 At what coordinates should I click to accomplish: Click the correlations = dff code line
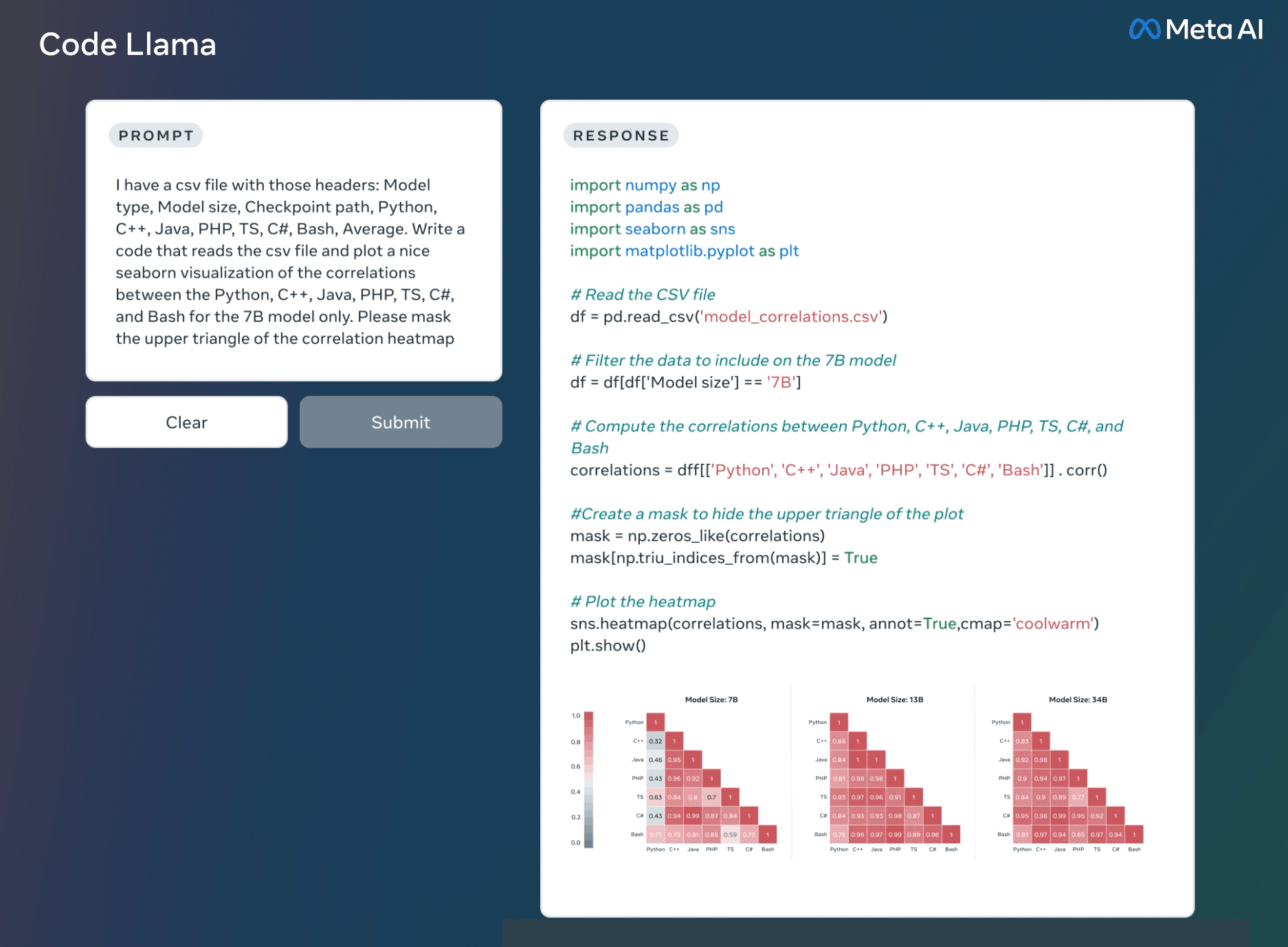click(x=839, y=470)
